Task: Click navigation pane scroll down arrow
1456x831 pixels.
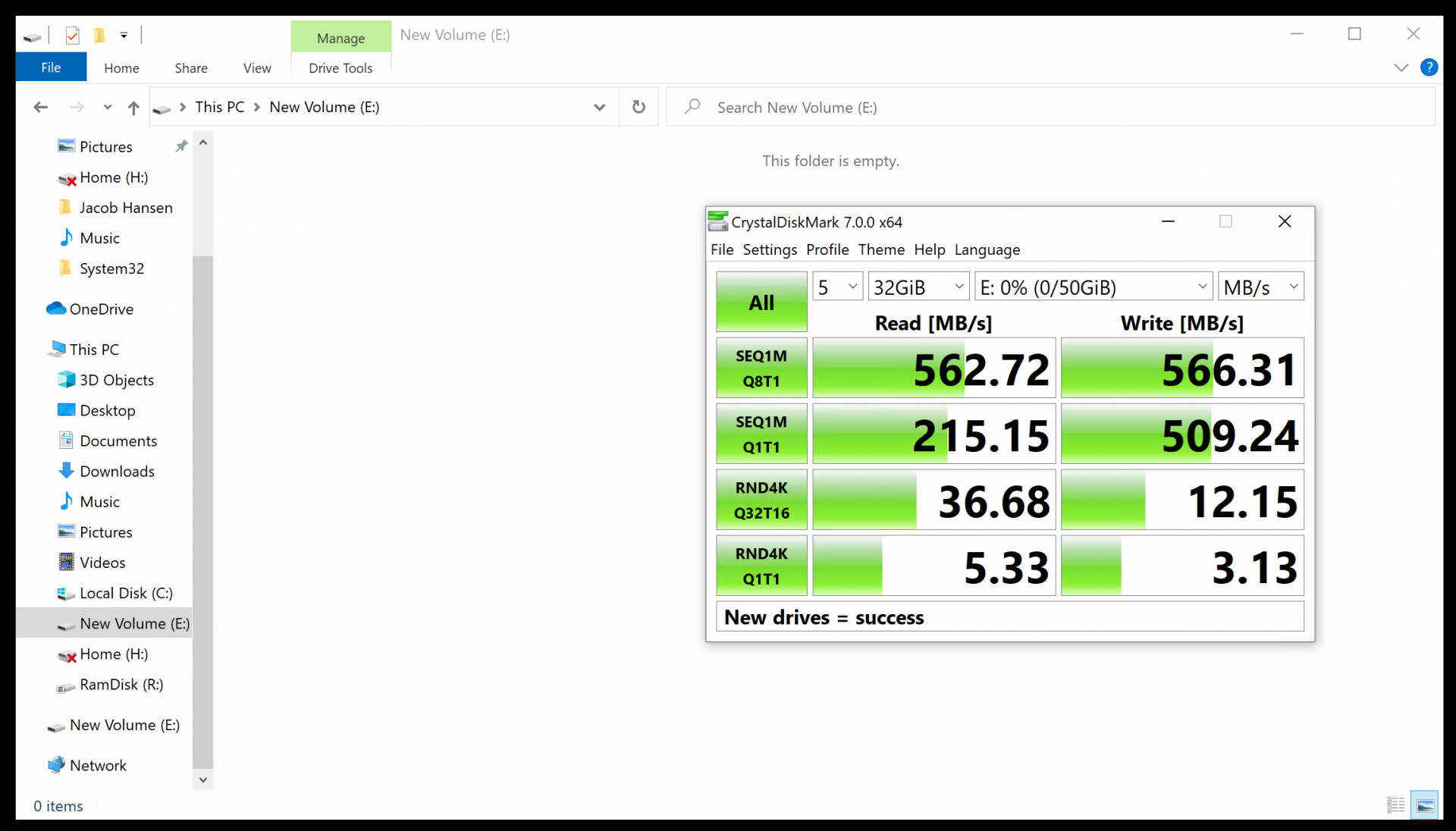Action: pyautogui.click(x=202, y=779)
